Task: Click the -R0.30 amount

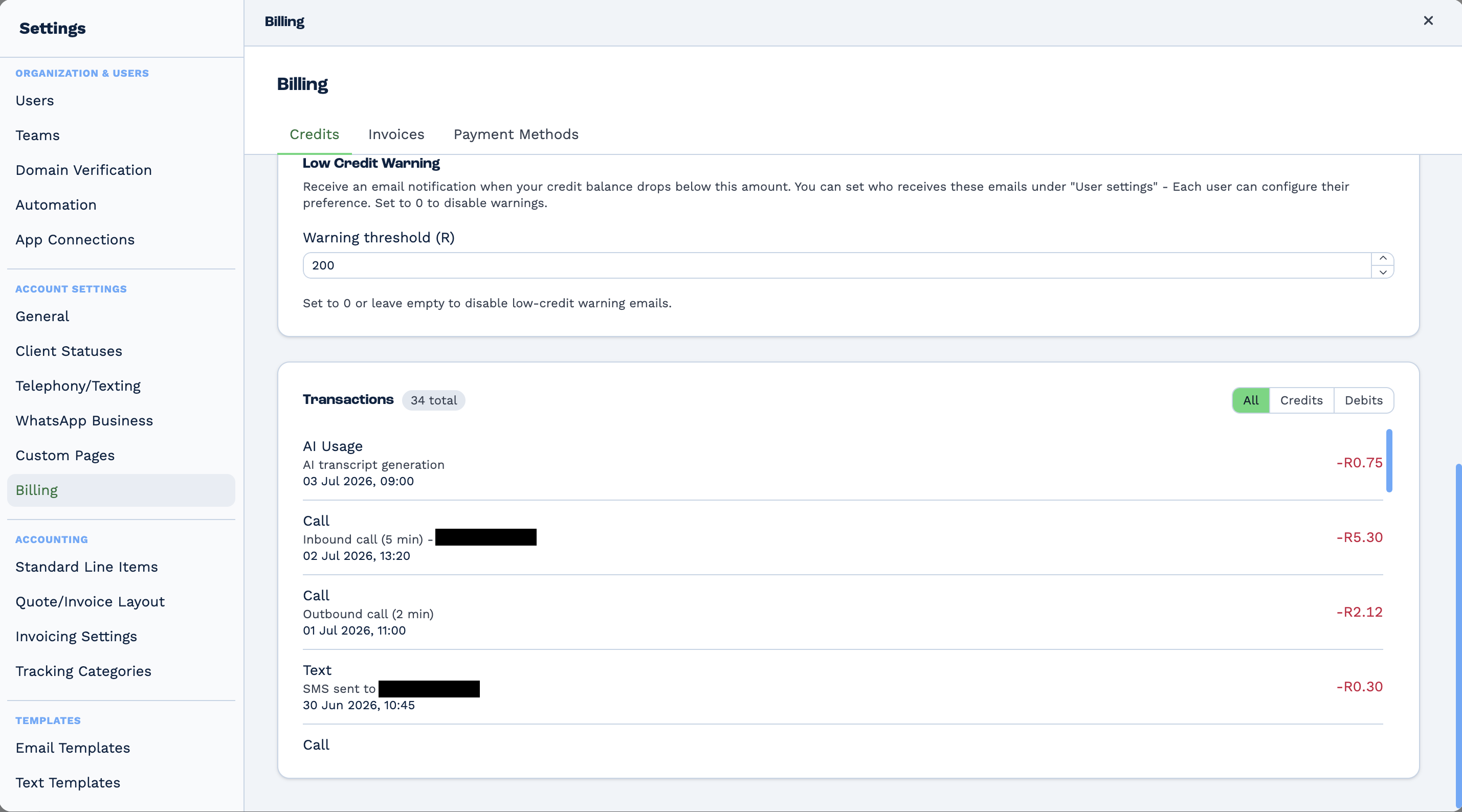Action: (1359, 687)
